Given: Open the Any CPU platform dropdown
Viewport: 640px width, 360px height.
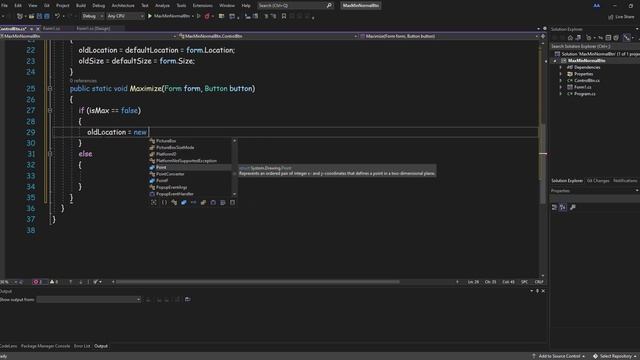Looking at the screenshot, I should 125,16.
